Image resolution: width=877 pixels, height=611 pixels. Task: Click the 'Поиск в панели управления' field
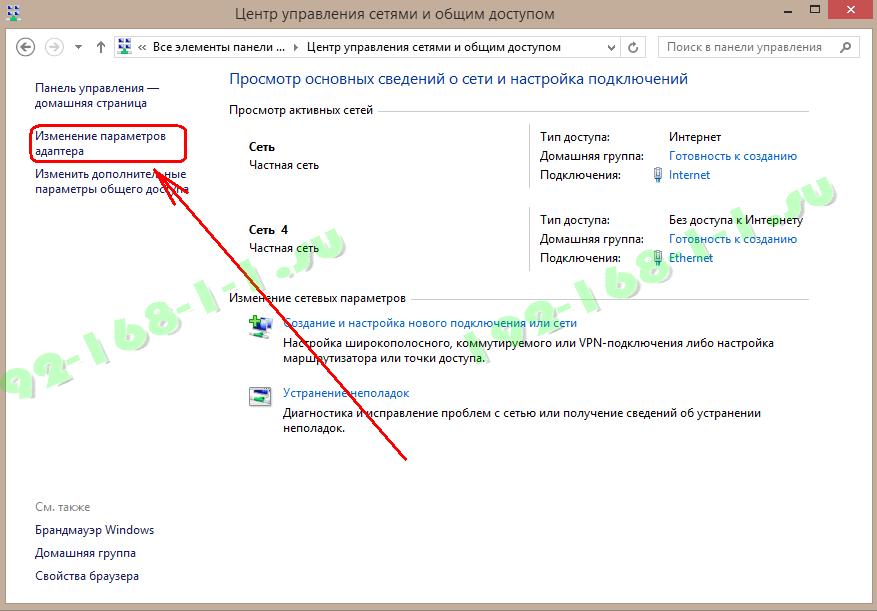tap(745, 47)
